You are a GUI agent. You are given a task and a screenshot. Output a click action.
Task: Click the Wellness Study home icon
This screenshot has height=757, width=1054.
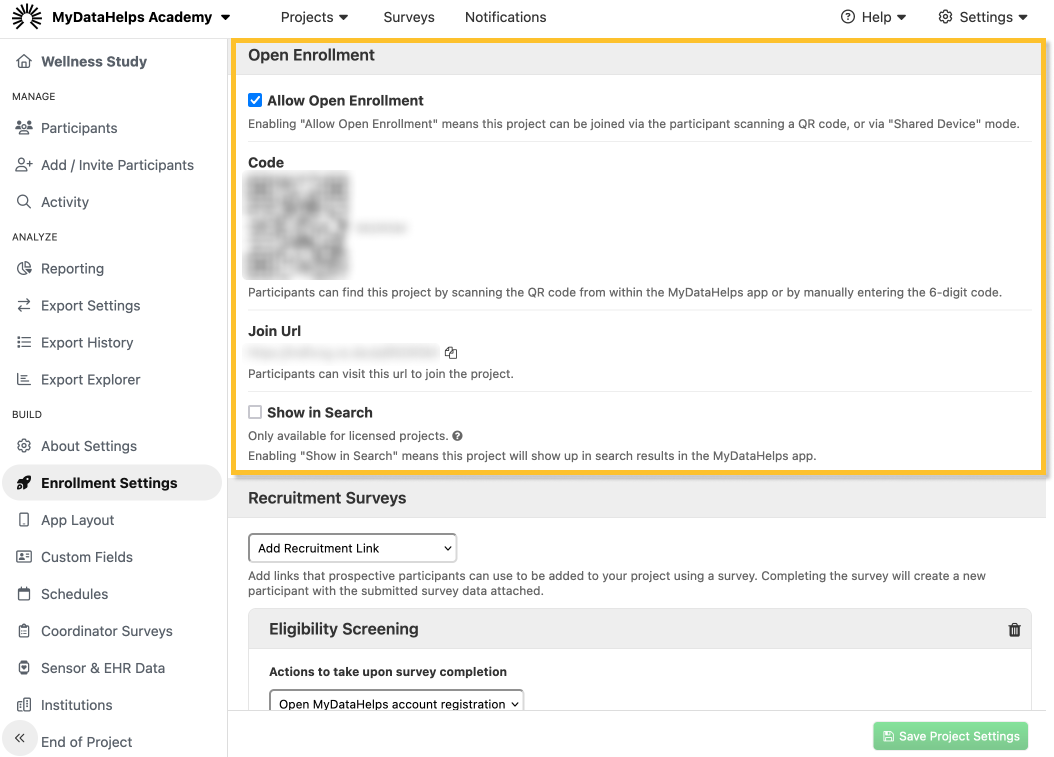point(24,62)
